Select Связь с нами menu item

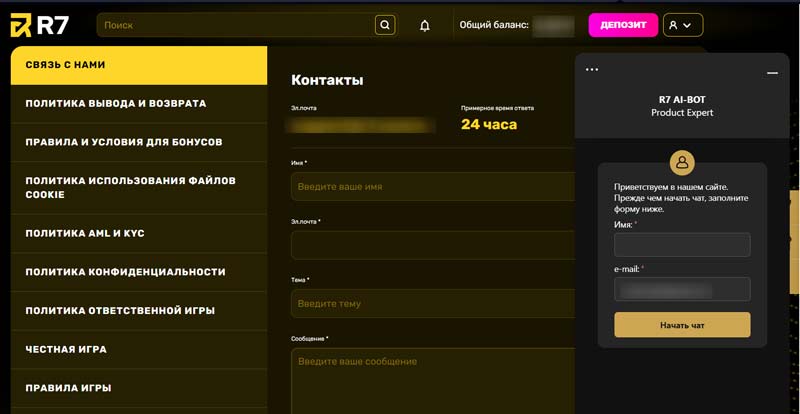click(138, 65)
